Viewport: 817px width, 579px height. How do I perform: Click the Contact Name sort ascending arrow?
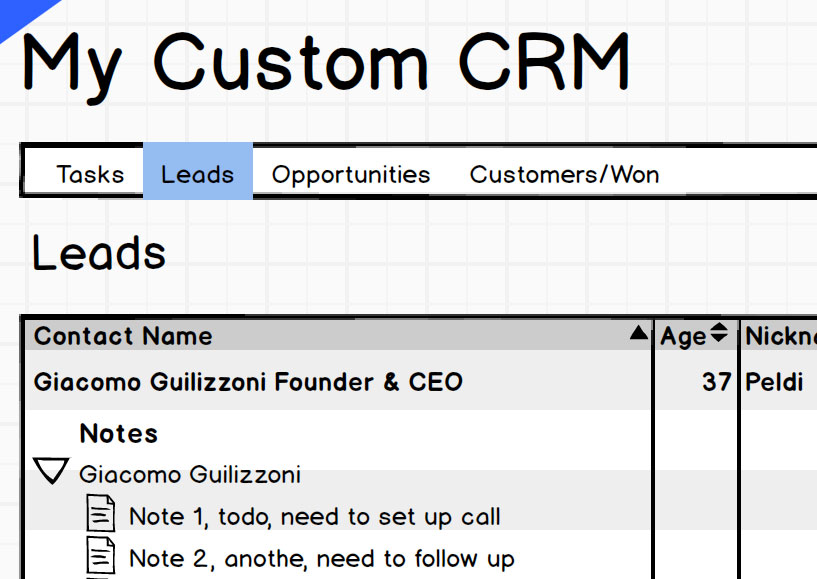coord(639,335)
